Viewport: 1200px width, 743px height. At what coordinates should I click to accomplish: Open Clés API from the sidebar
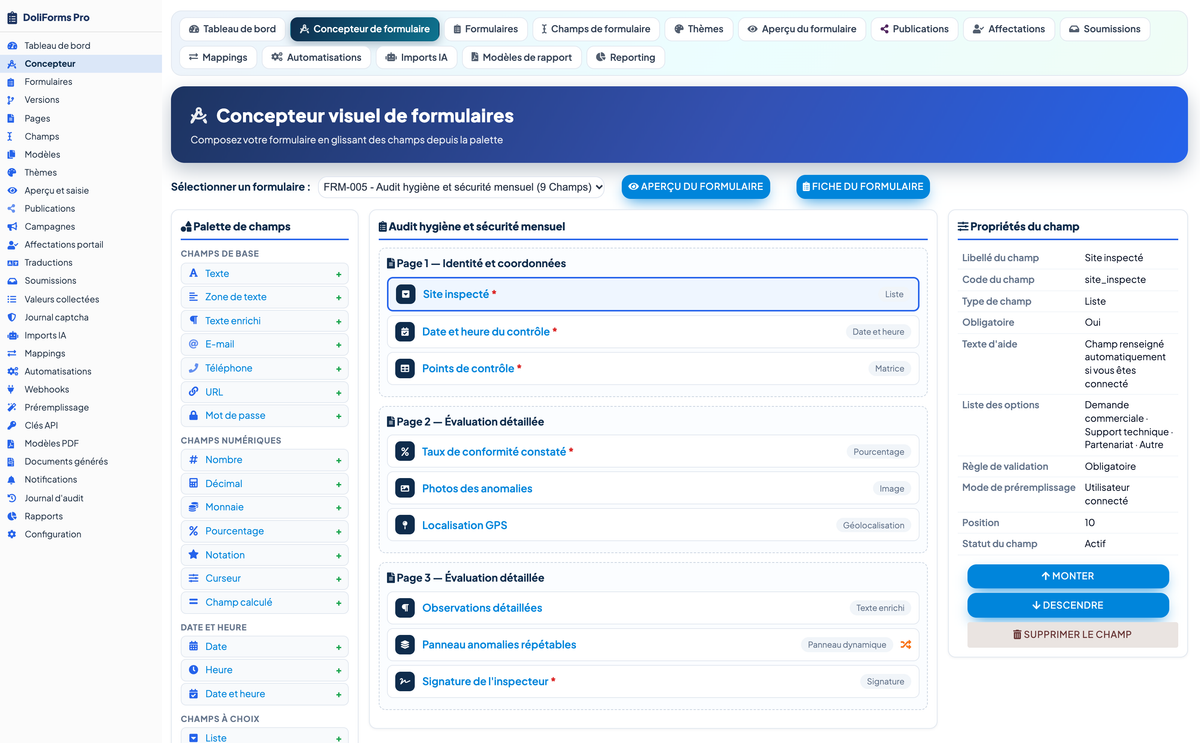click(41, 425)
